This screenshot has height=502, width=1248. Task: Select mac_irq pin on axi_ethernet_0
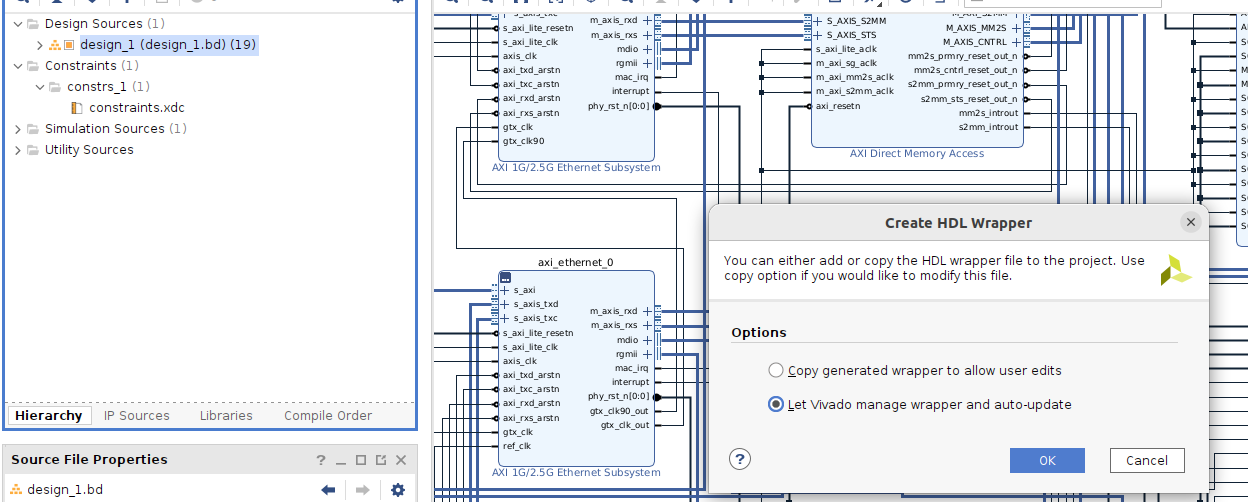632,368
